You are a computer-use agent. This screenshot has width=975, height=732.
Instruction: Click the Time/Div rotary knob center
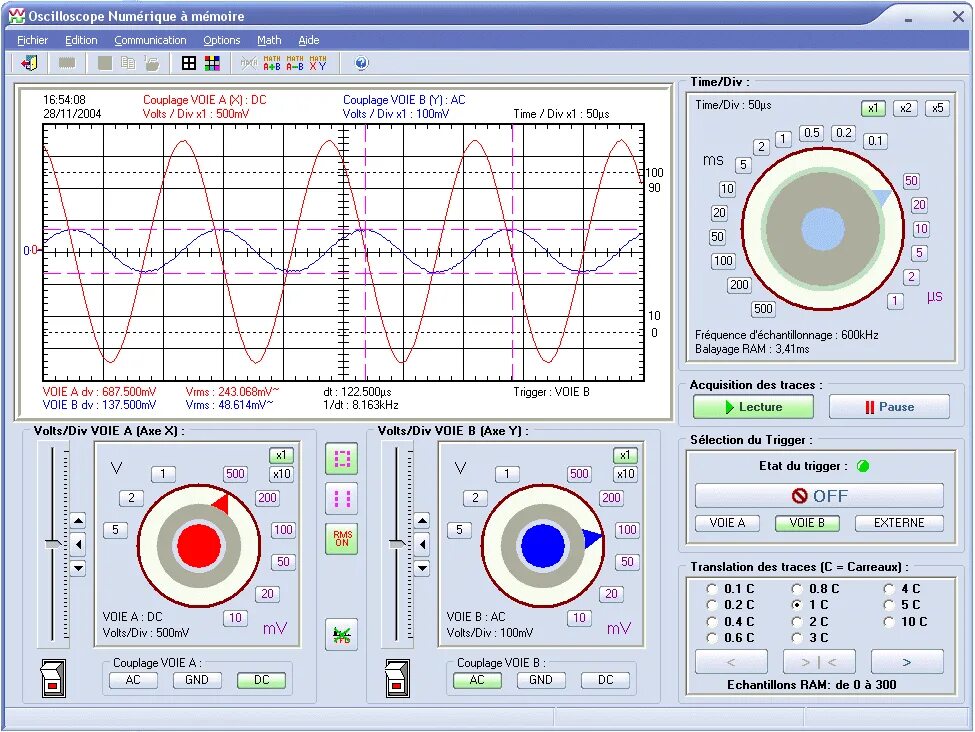click(823, 229)
